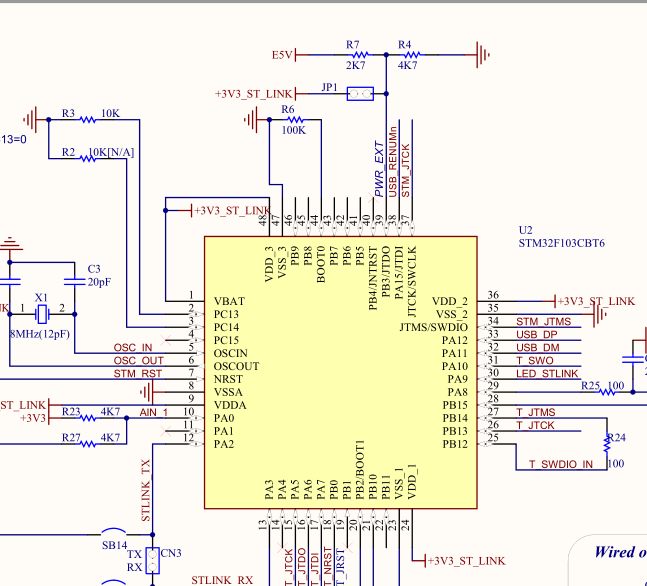Click the E5V power port symbol
This screenshot has width=647, height=586.
point(284,54)
